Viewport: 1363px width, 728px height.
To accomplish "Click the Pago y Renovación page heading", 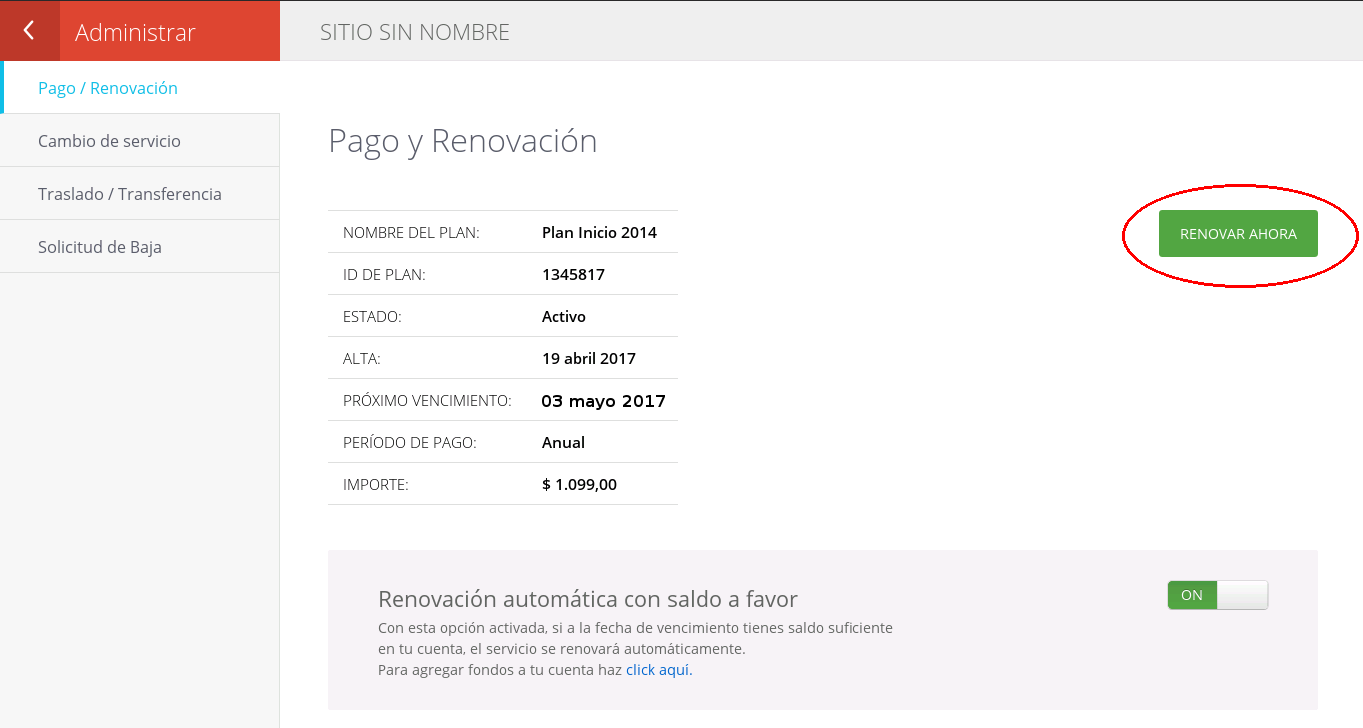I will pyautogui.click(x=463, y=141).
